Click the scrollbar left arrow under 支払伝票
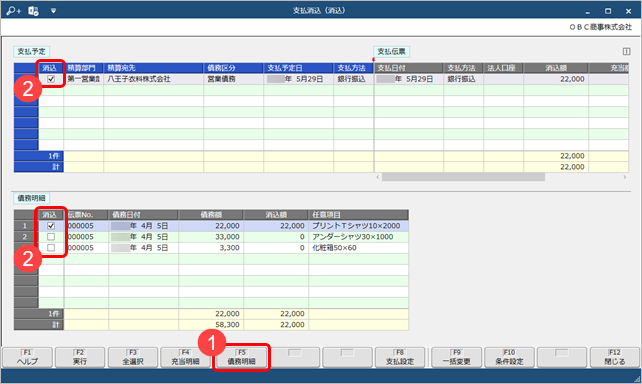 378,177
